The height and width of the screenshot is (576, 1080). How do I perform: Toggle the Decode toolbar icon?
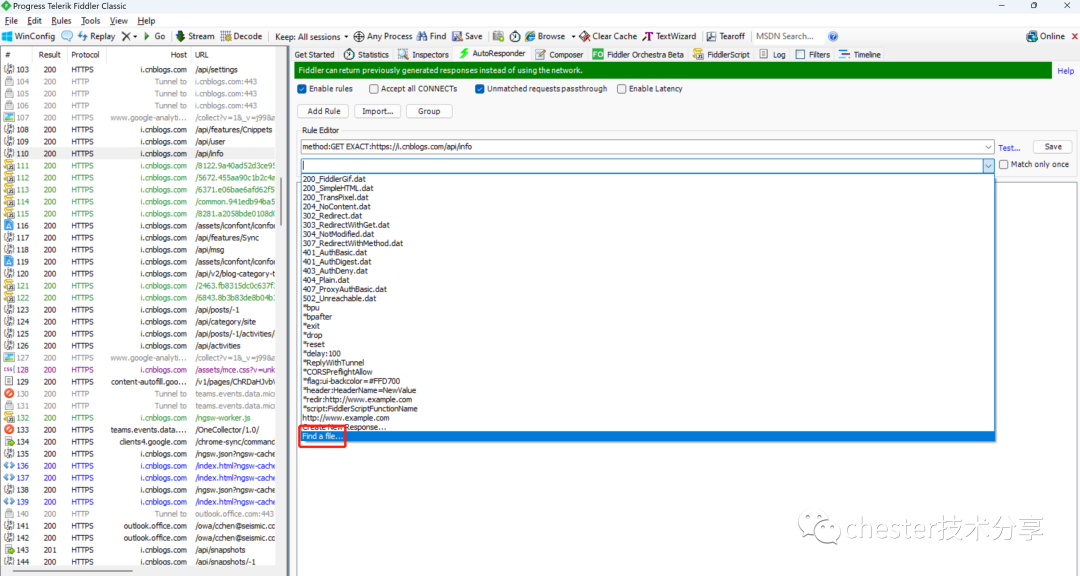pos(225,37)
